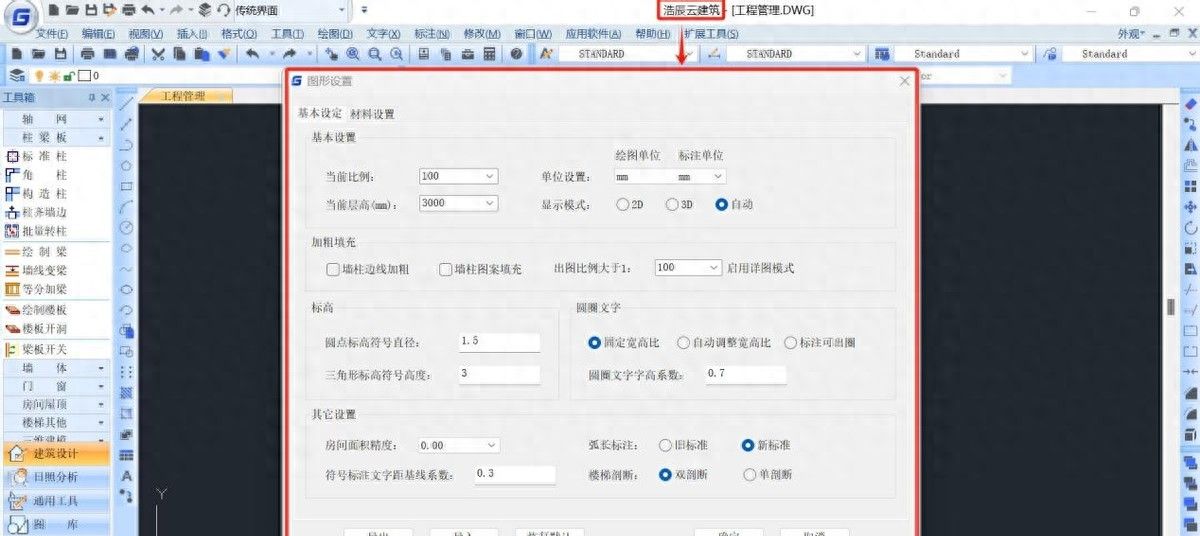Open the 房间面积精度 dropdown
Image resolution: width=1200 pixels, height=536 pixels.
(x=458, y=445)
